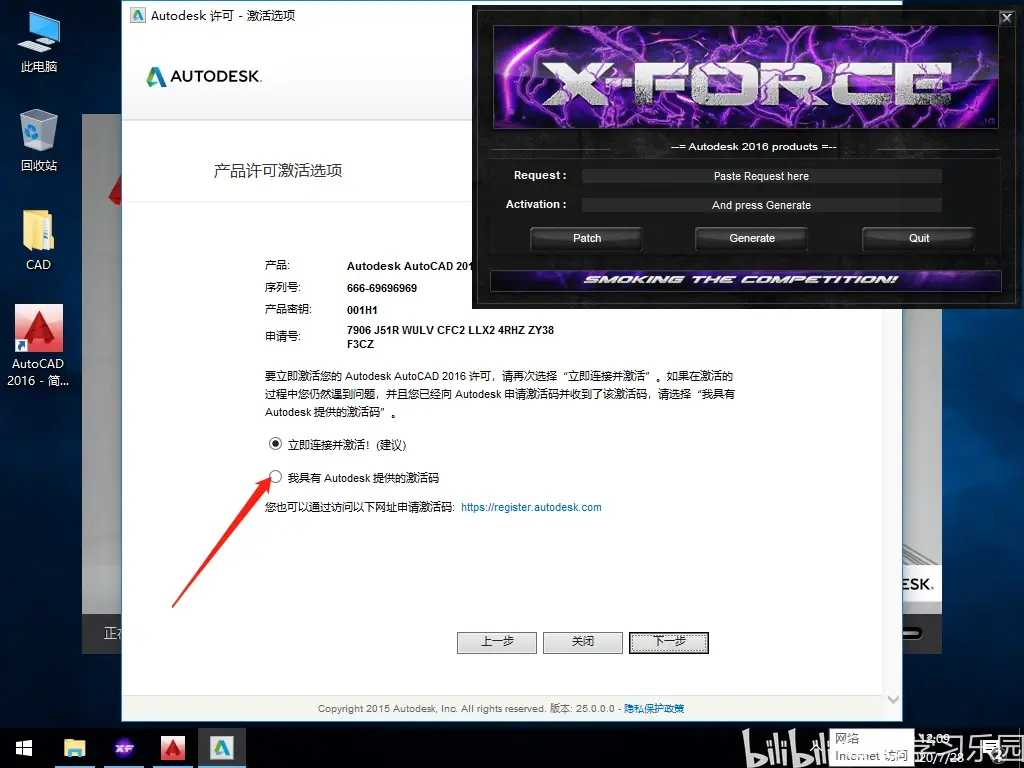1024x768 pixels.
Task: Click Patch in the X-Force window
Action: tap(586, 238)
